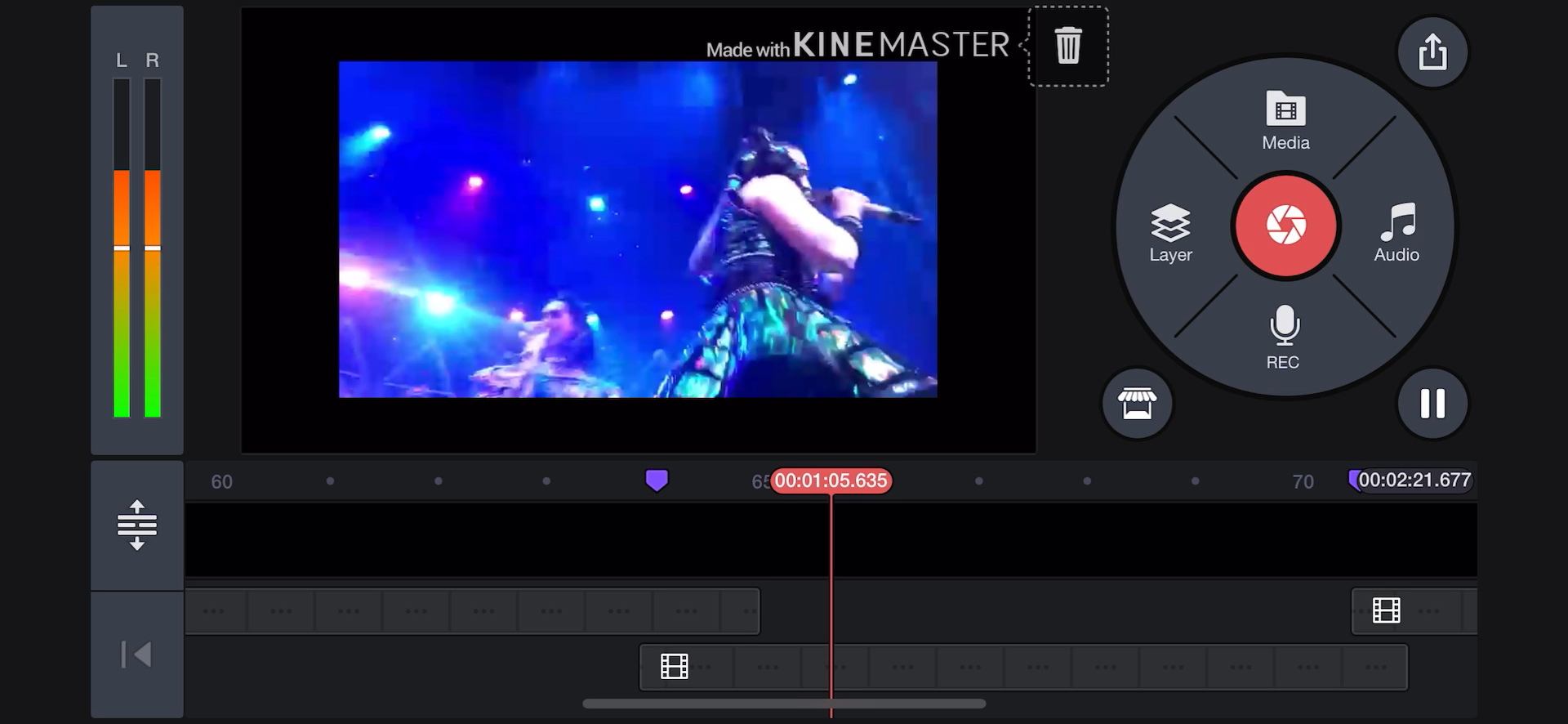Click the 70 second ruler mark

1303,482
